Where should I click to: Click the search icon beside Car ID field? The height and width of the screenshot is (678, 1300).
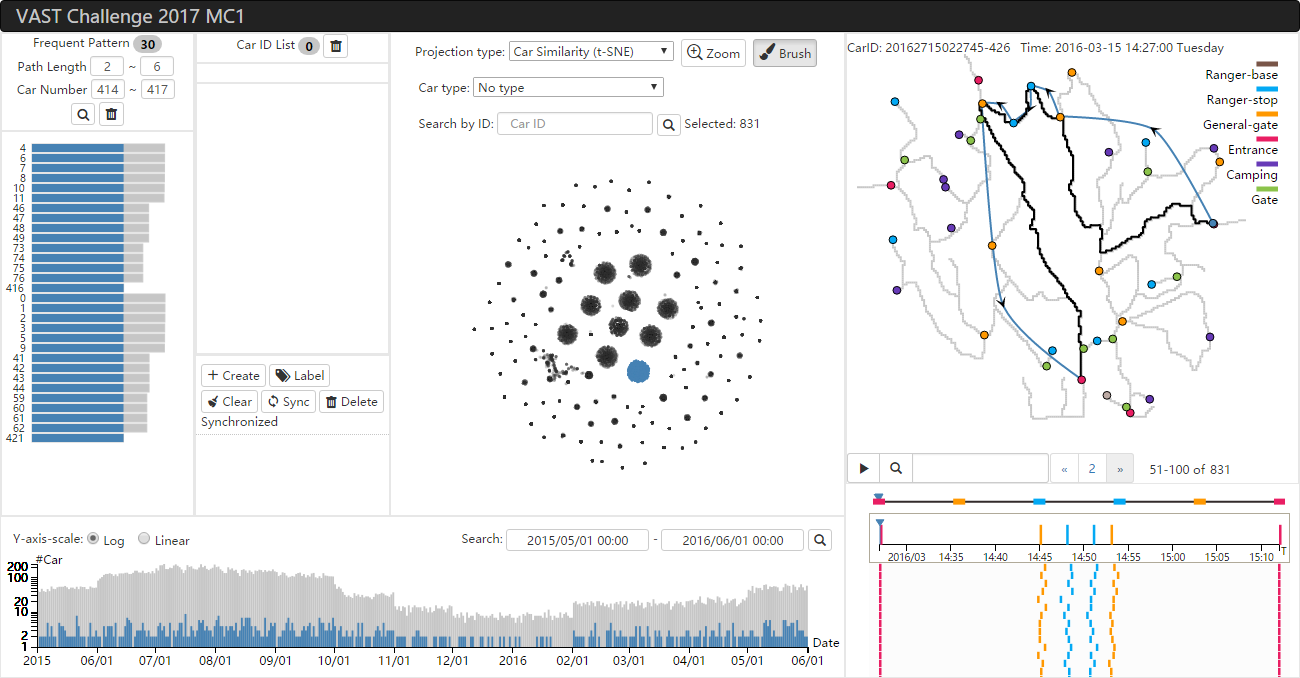coord(668,124)
